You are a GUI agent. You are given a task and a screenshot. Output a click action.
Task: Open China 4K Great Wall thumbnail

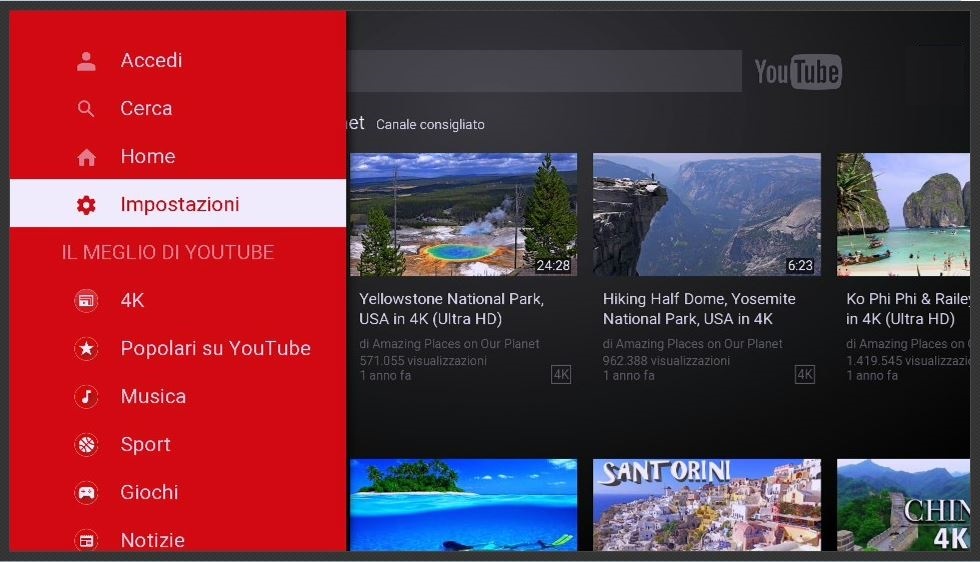point(903,505)
